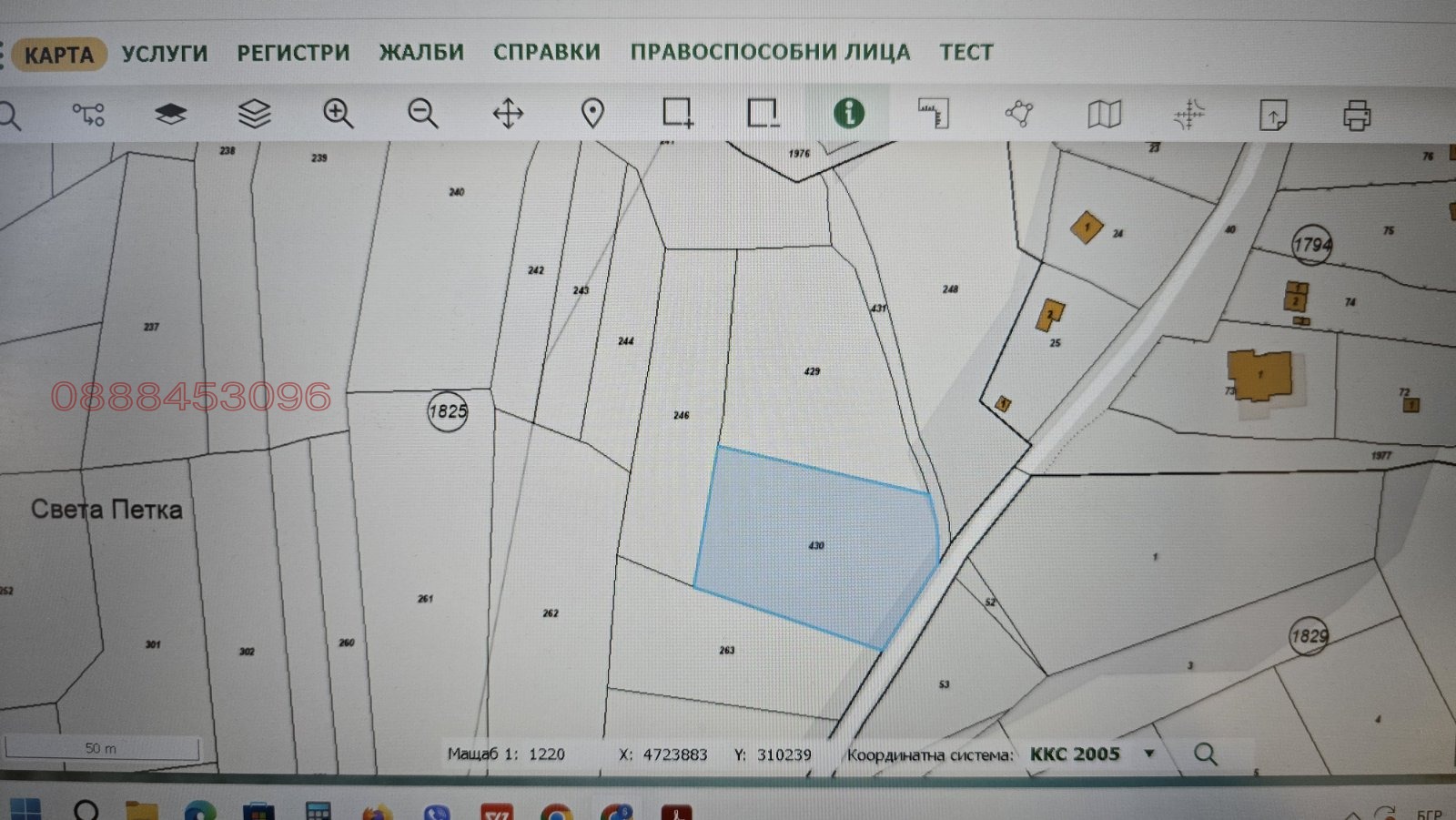This screenshot has width=1456, height=820.
Task: Open the map overview tool
Action: pos(1103,114)
